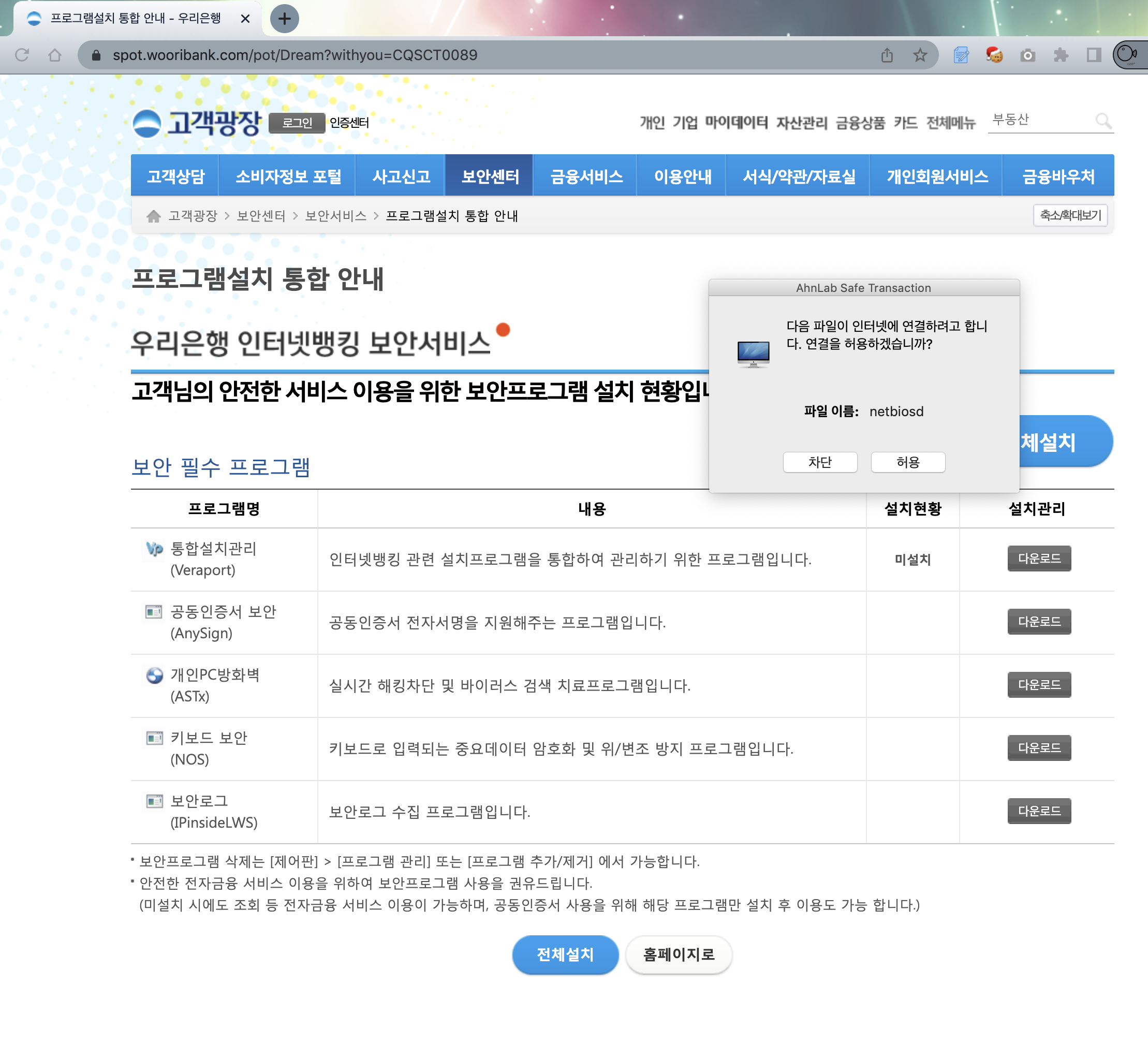Click the browser home icon

55,55
